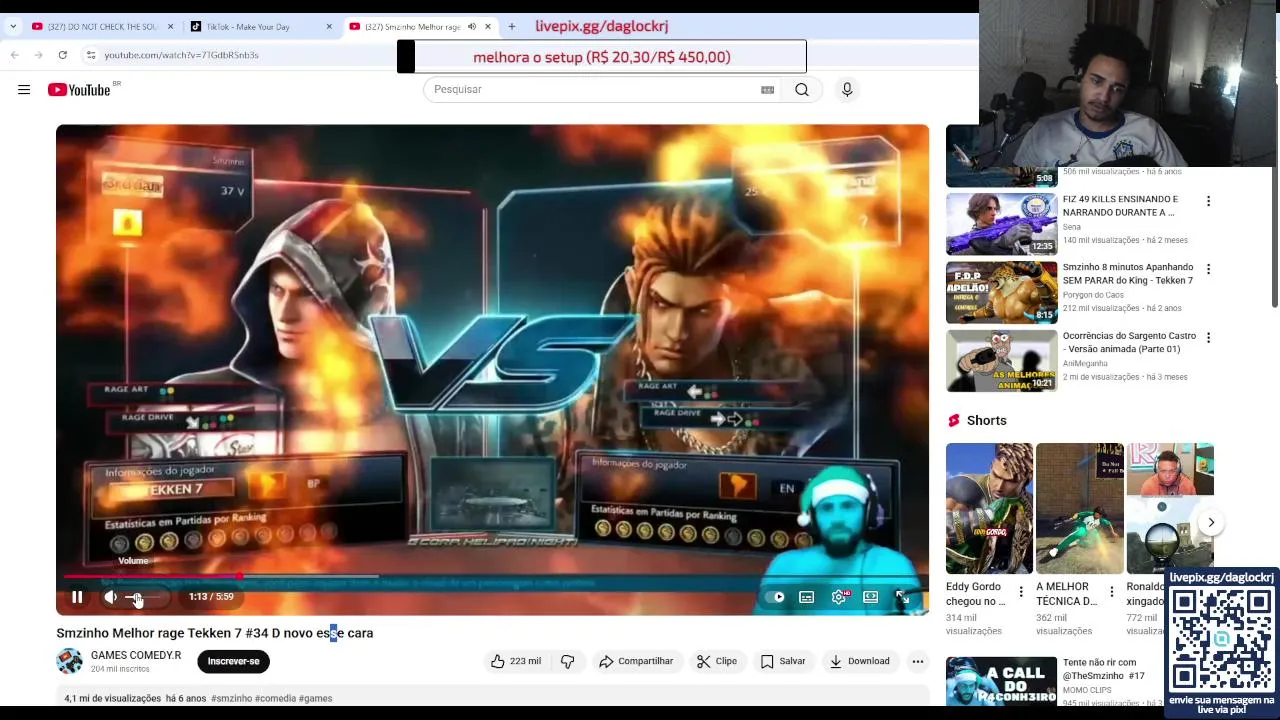Open GAMES COMEDY.R channel avatar
The image size is (1280, 720).
click(x=69, y=661)
